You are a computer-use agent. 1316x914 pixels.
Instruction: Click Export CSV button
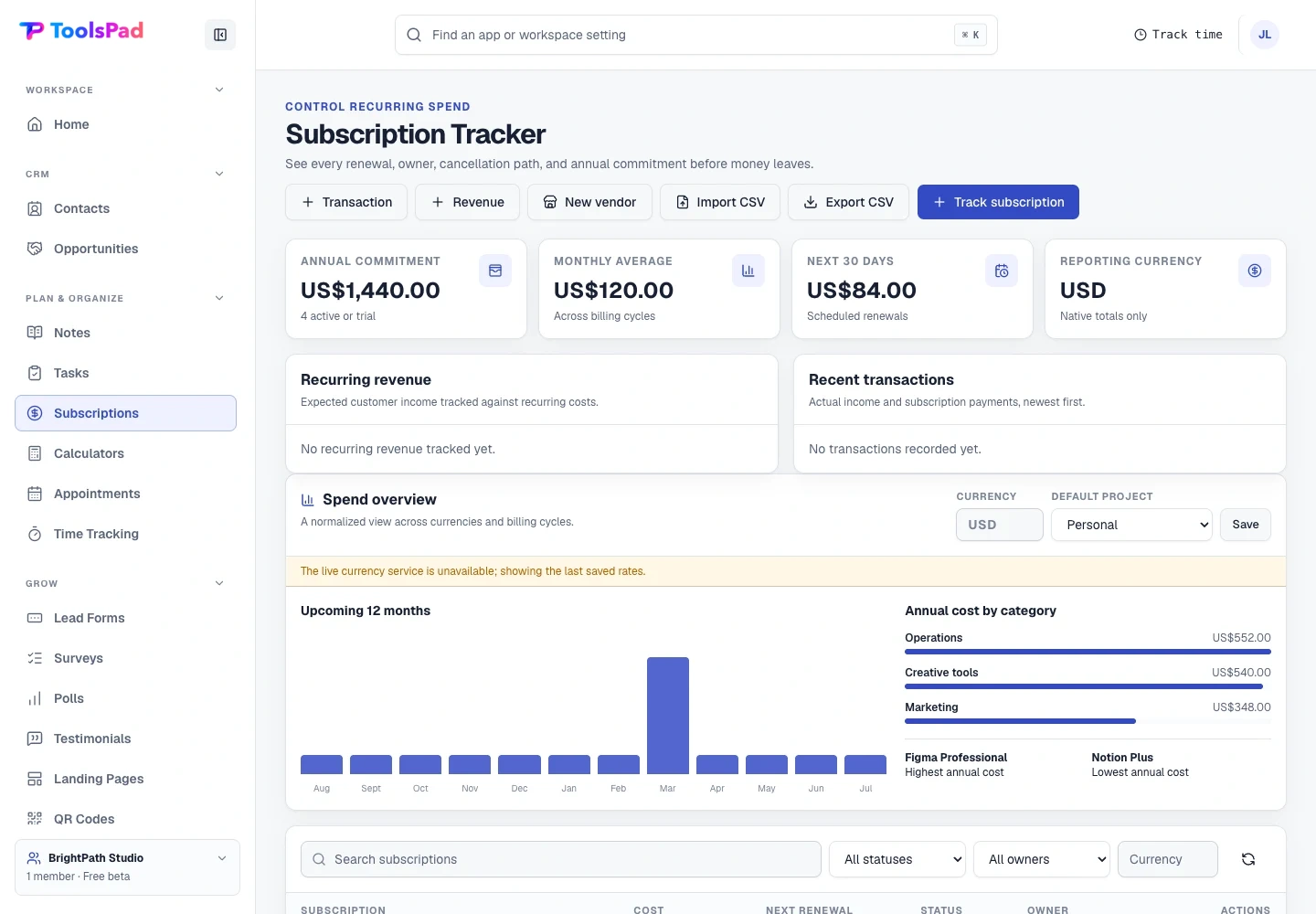click(x=848, y=202)
